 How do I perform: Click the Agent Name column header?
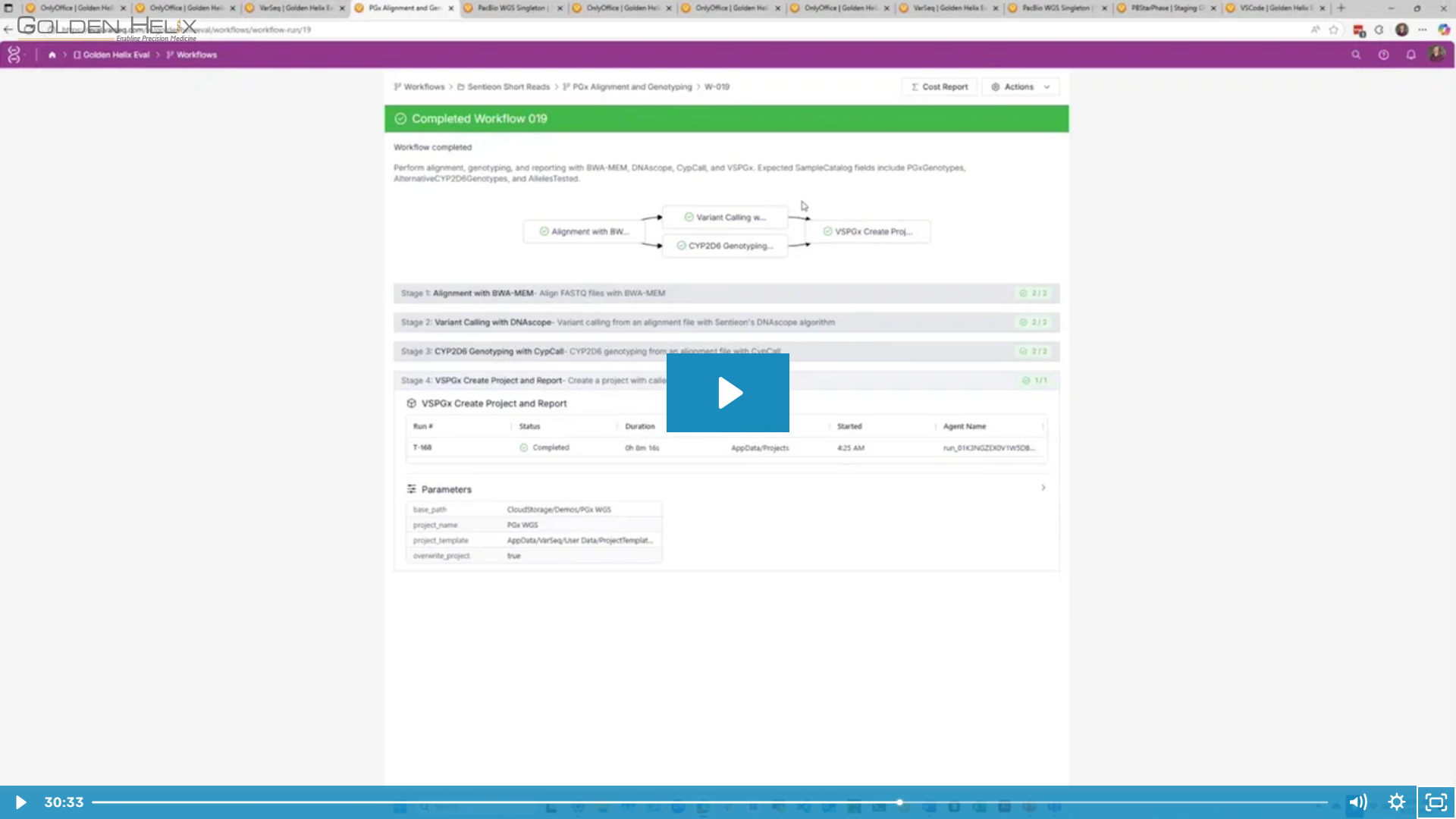tap(965, 426)
